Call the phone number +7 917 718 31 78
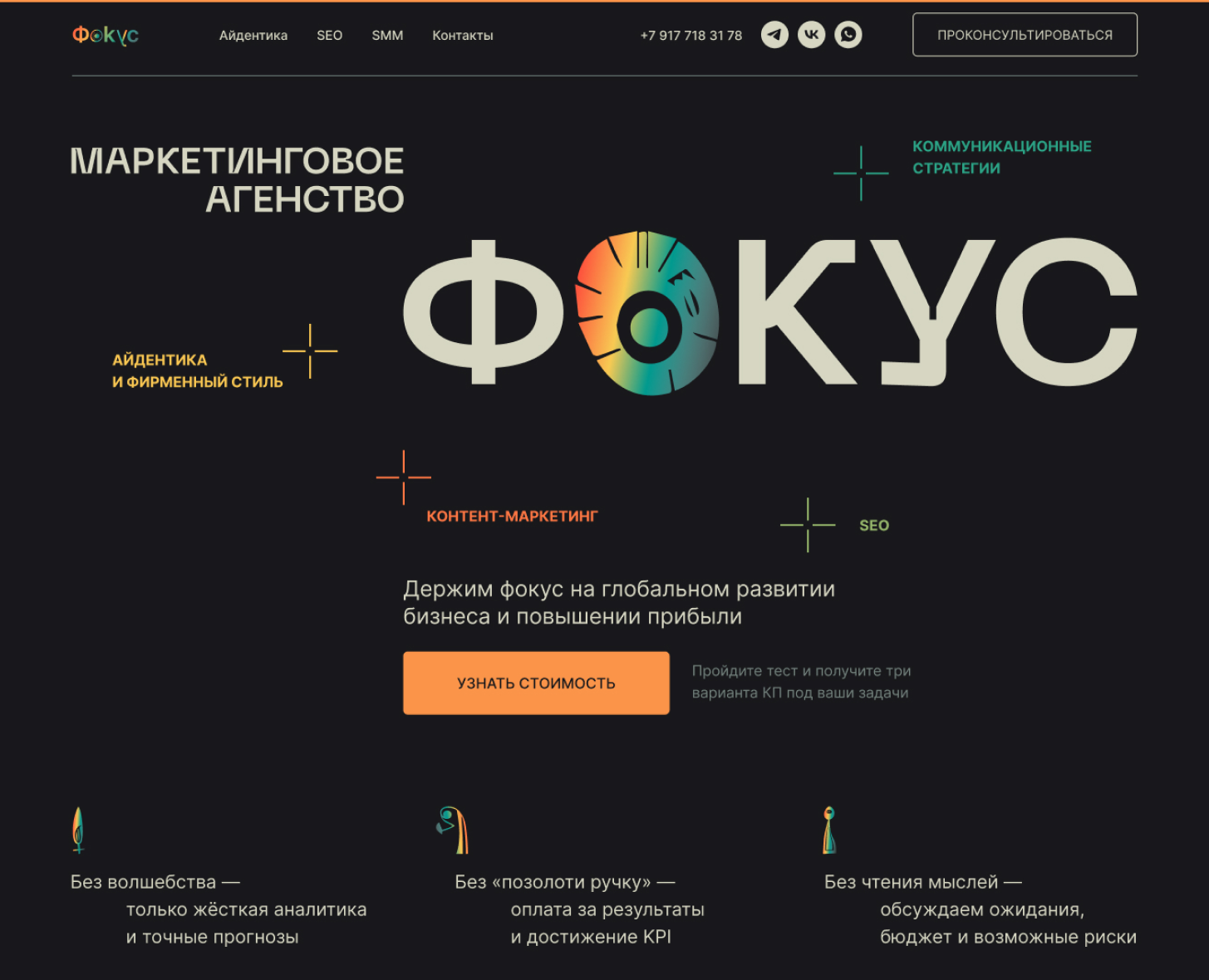The height and width of the screenshot is (980, 1209). point(691,36)
